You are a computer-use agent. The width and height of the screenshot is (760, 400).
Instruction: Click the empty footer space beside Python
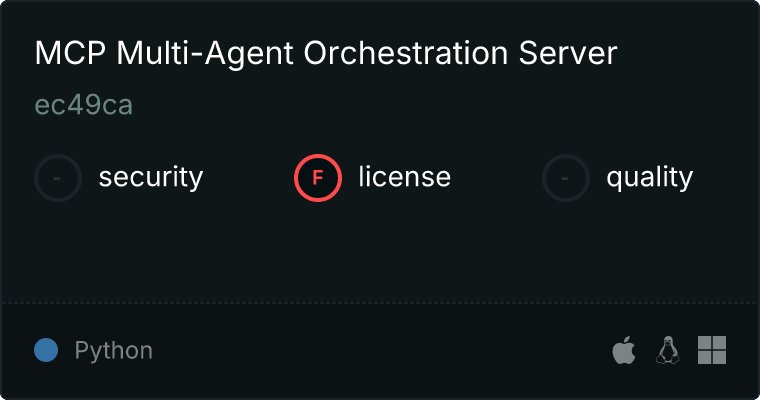pos(380,350)
